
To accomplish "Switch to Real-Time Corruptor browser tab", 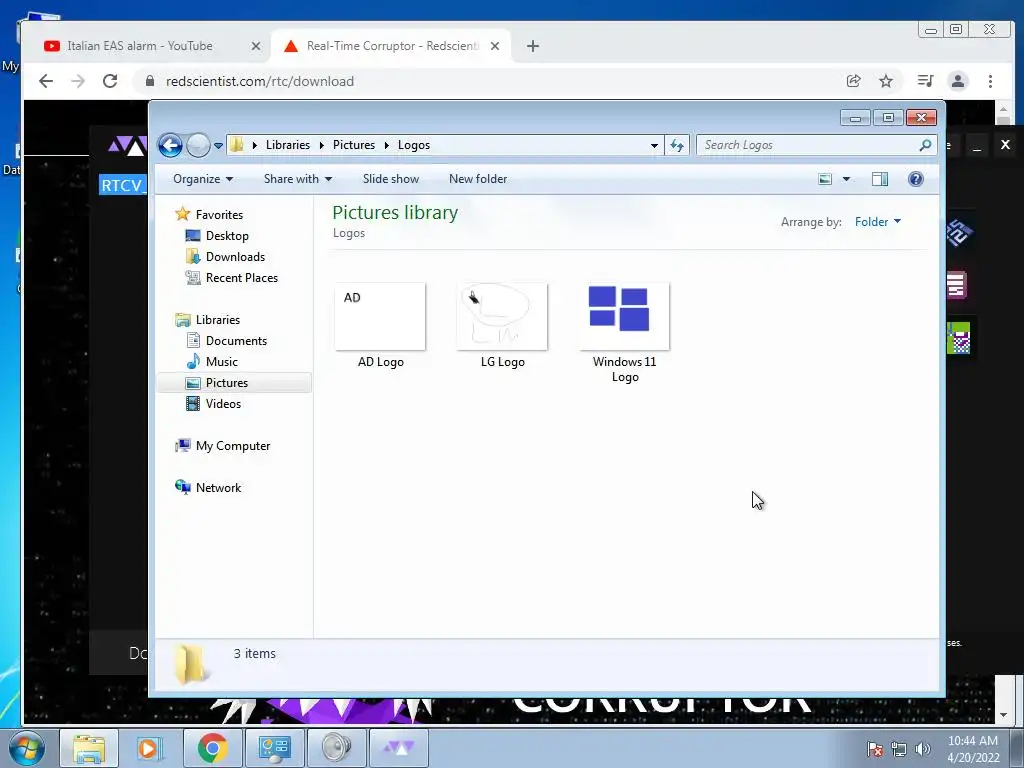I will click(391, 46).
